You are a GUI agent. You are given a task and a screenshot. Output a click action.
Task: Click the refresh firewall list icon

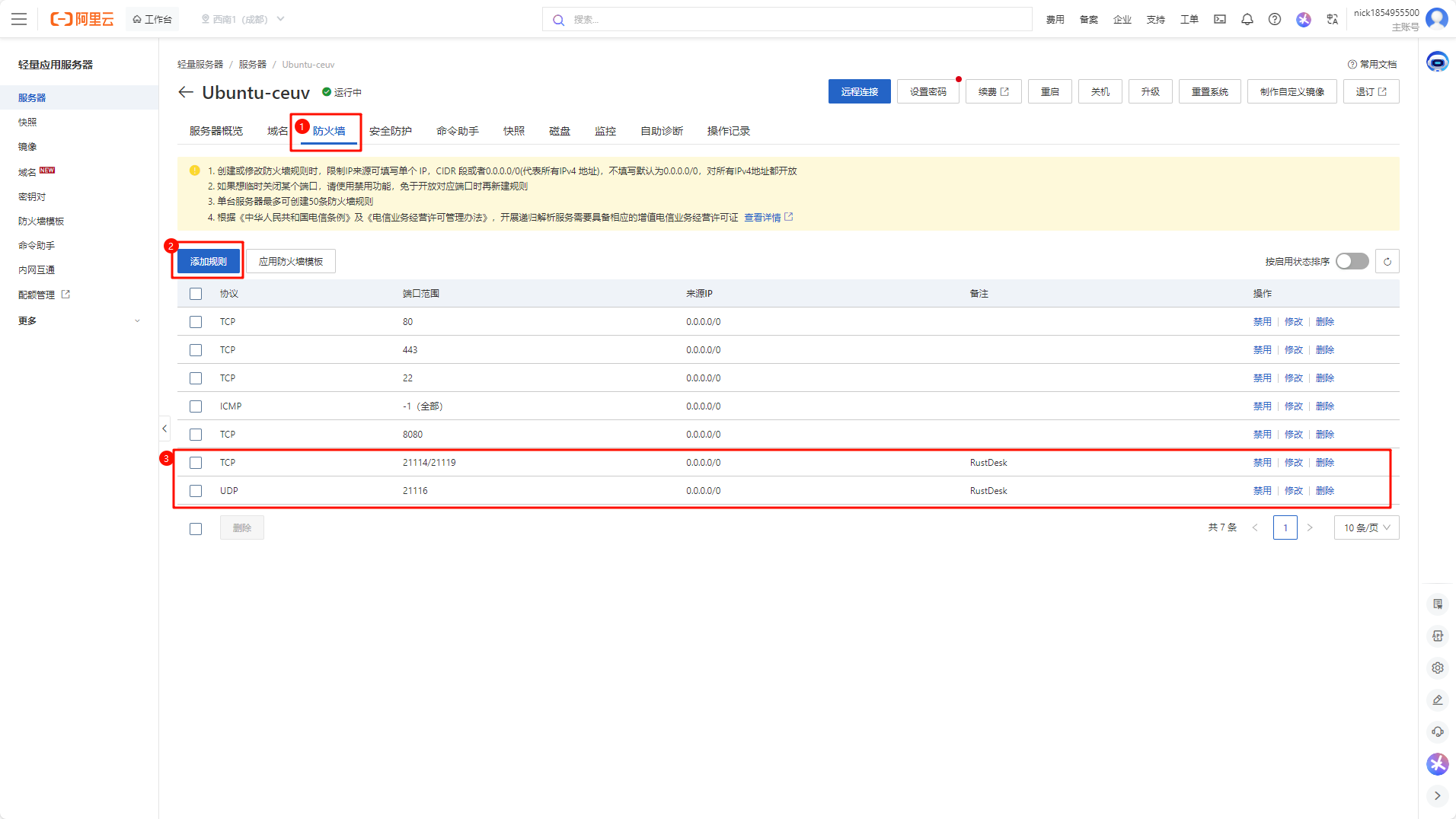click(1387, 262)
